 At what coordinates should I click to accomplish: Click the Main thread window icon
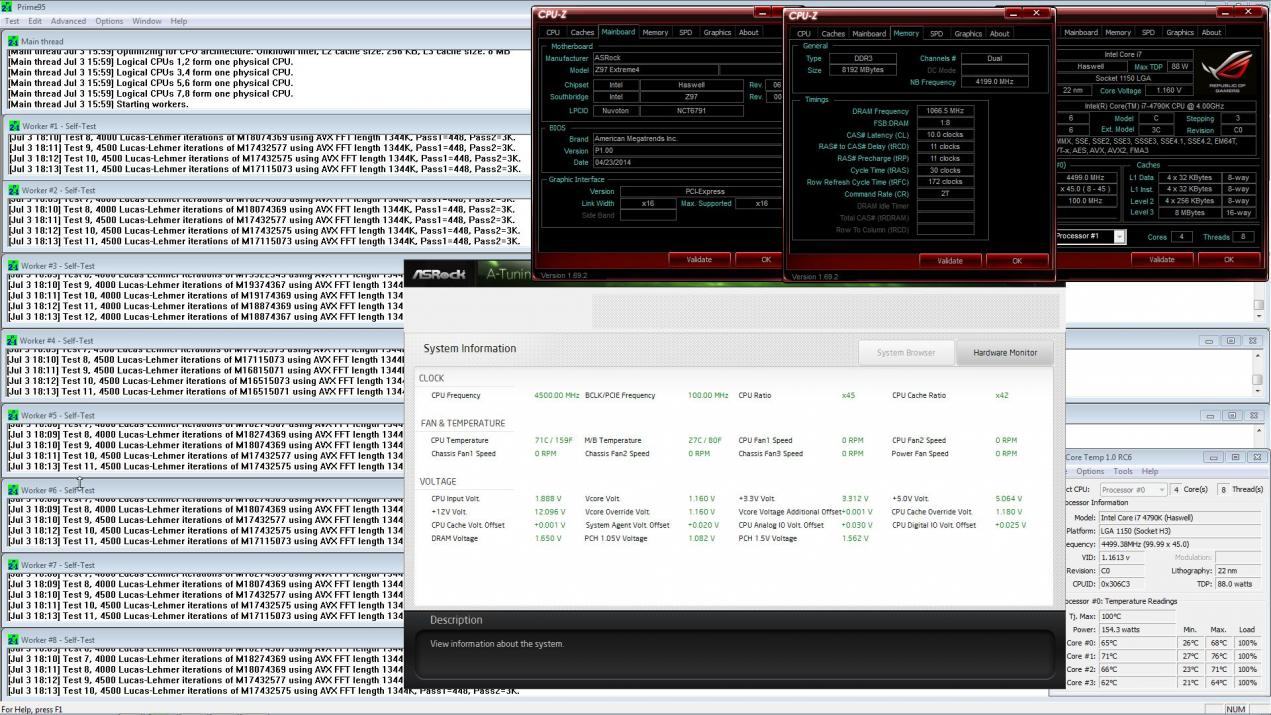(x=13, y=42)
